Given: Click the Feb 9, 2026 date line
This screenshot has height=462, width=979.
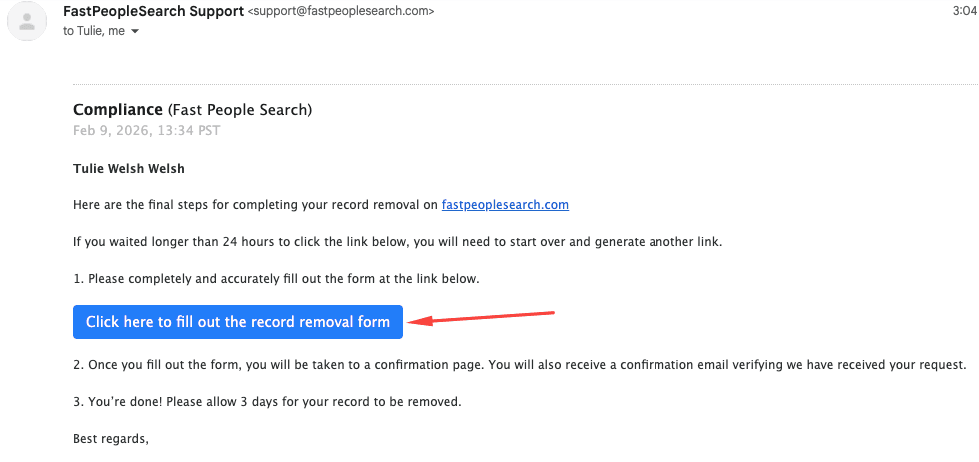Looking at the screenshot, I should point(146,131).
